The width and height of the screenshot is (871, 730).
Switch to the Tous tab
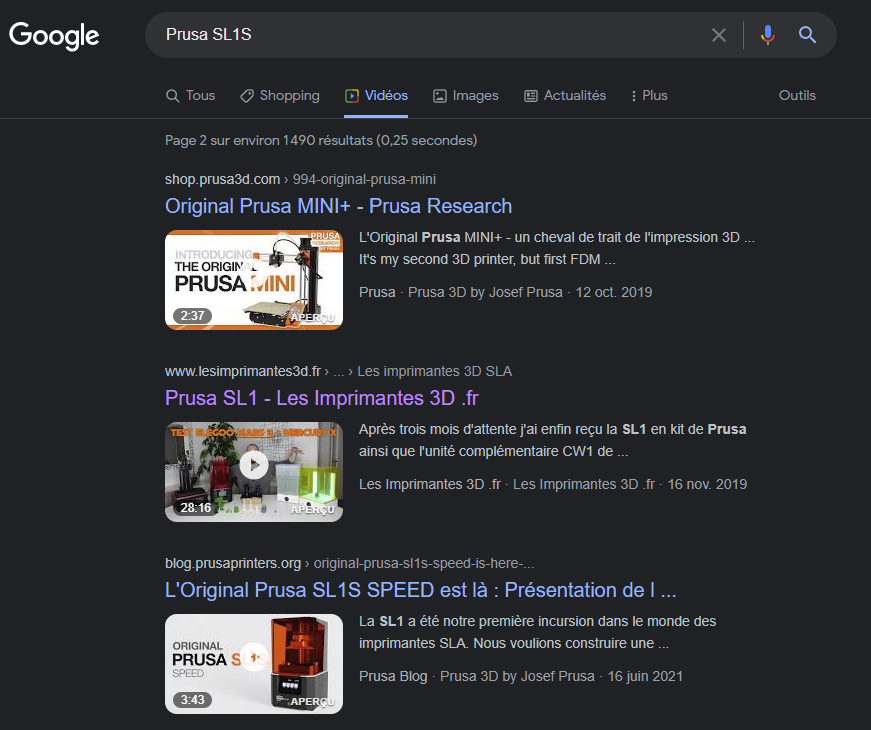point(191,96)
